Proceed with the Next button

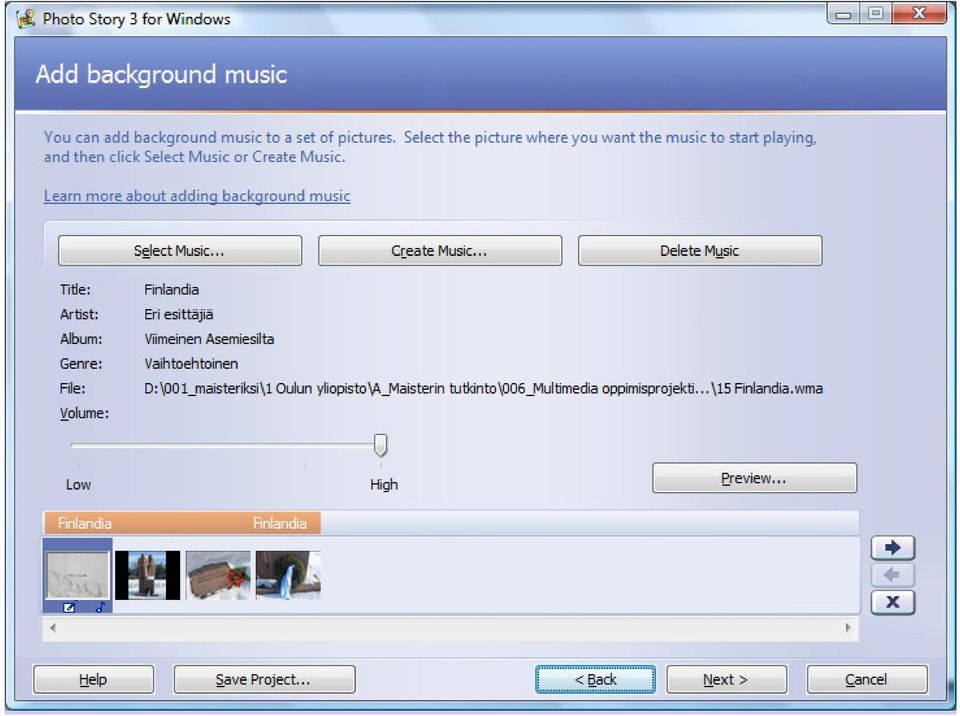726,679
